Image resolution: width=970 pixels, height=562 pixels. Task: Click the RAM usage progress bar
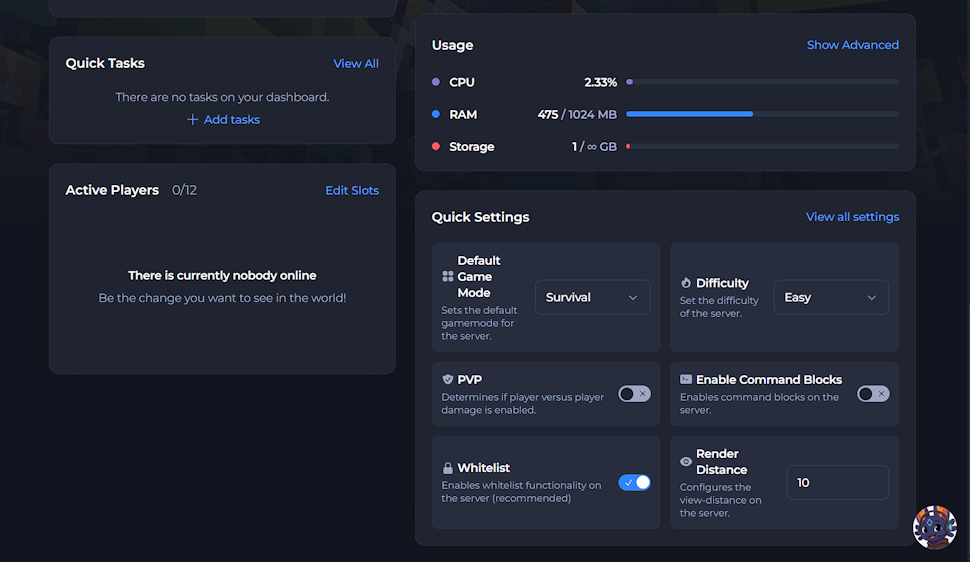[x=762, y=114]
